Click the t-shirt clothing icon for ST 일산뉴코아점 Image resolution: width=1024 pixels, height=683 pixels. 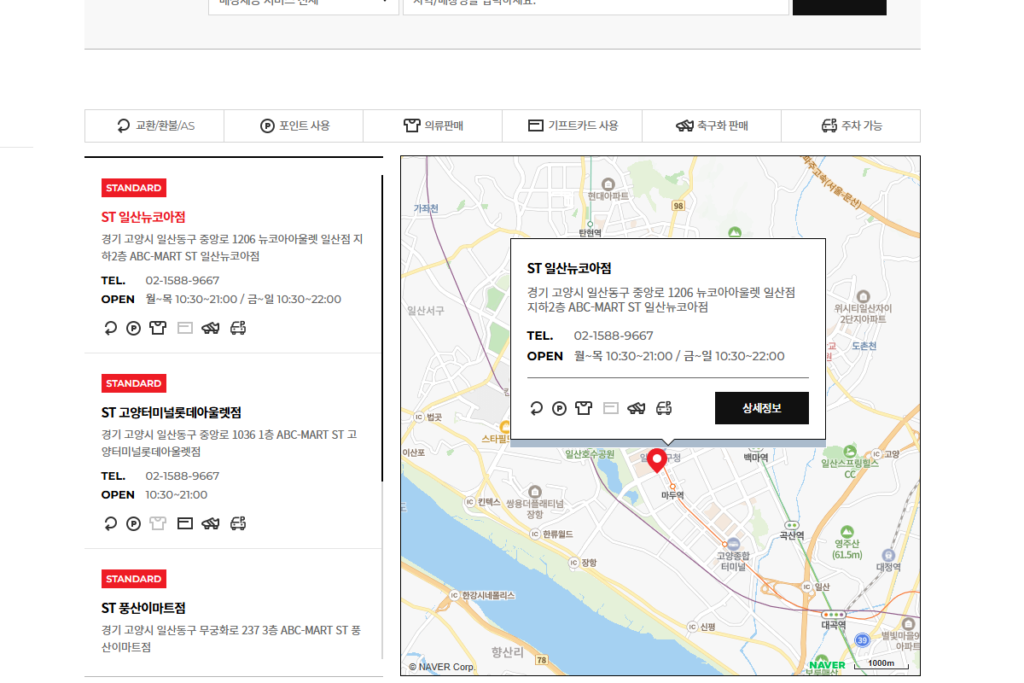tap(158, 327)
